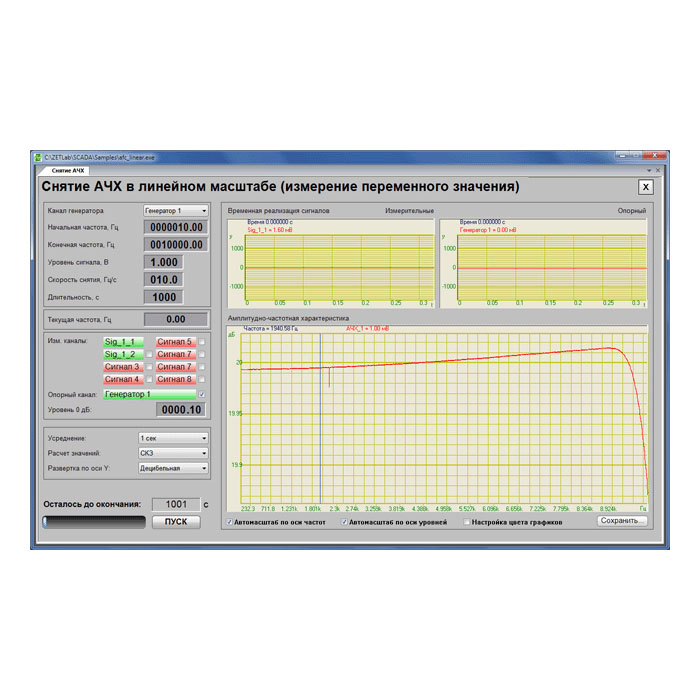
Task: Click the АЧХ_1 = 1.00 мВ readout
Action: click(x=367, y=329)
